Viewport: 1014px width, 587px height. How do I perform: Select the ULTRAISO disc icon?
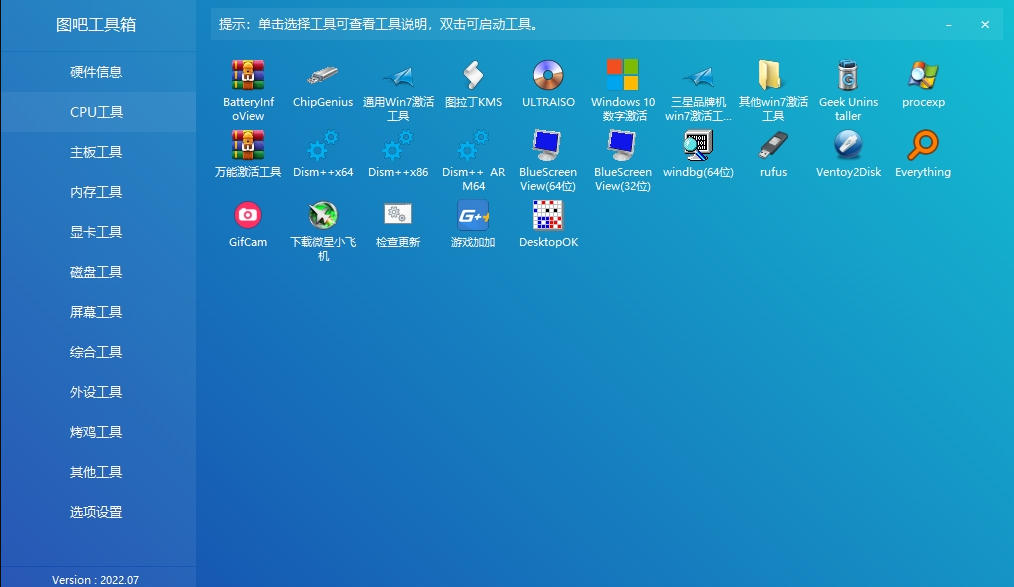tap(548, 75)
